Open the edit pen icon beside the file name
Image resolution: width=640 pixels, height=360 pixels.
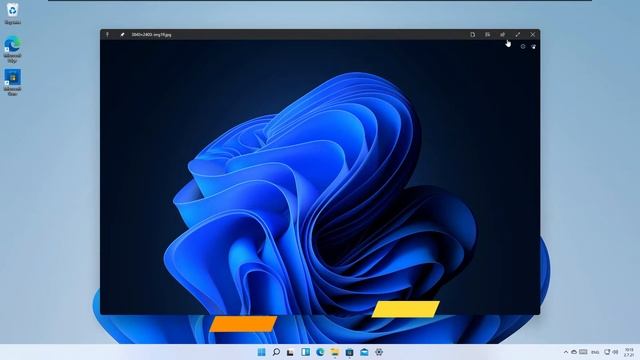122,35
